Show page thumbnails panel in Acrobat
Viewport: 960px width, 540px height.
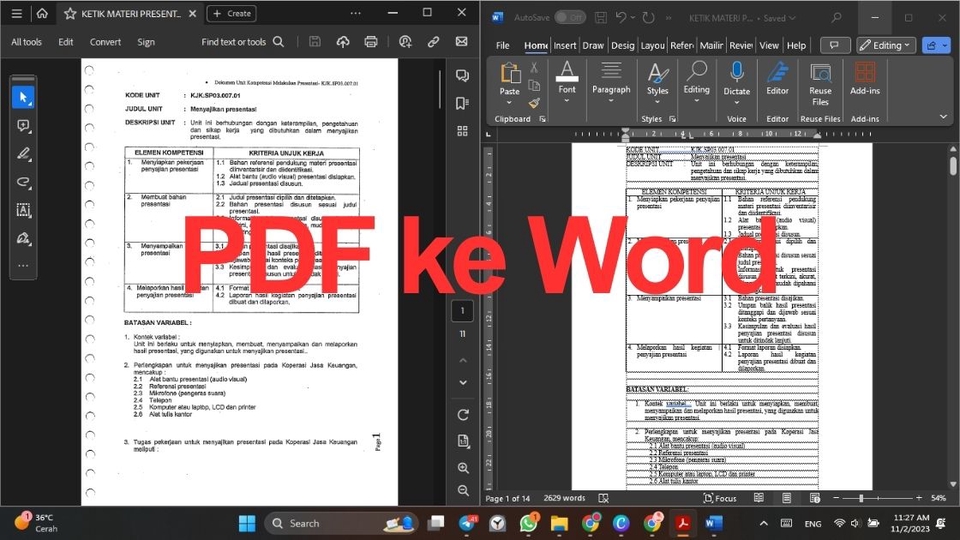pyautogui.click(x=462, y=131)
